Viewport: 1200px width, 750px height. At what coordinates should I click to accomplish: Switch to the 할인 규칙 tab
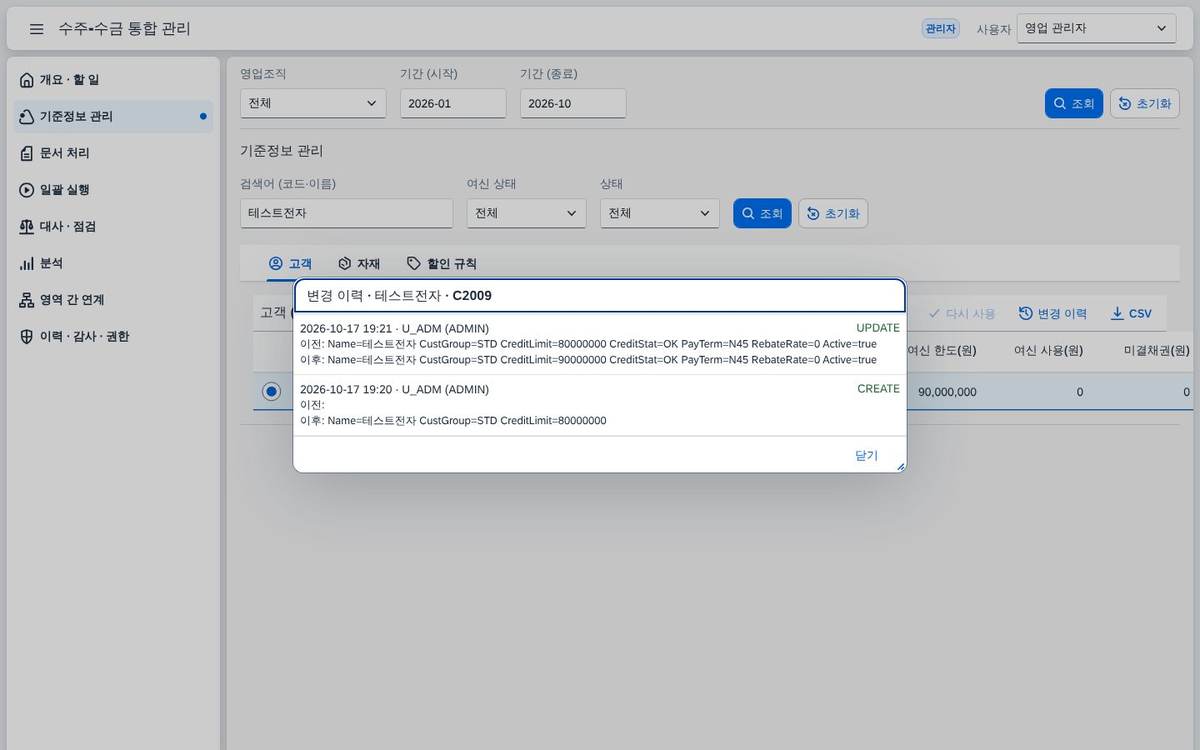[441, 264]
